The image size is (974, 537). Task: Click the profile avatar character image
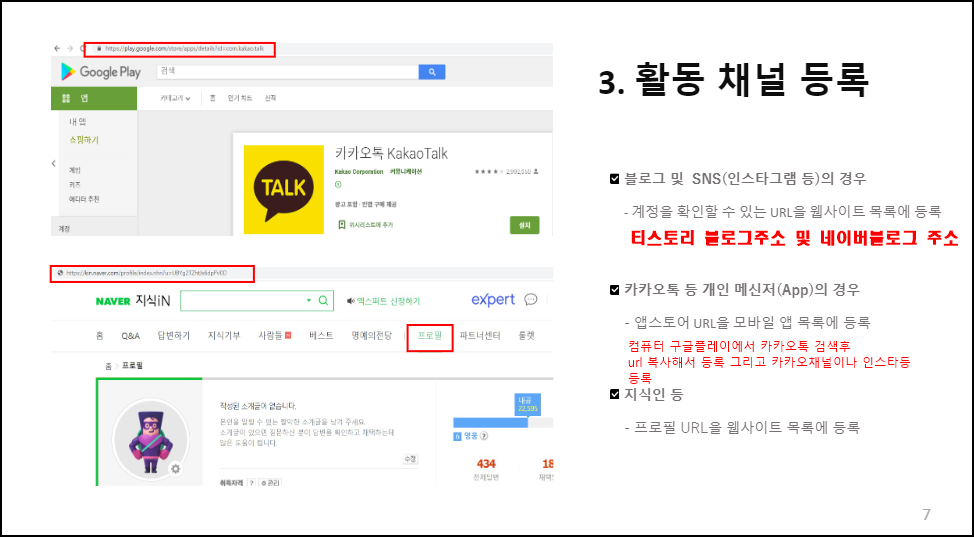click(x=150, y=438)
